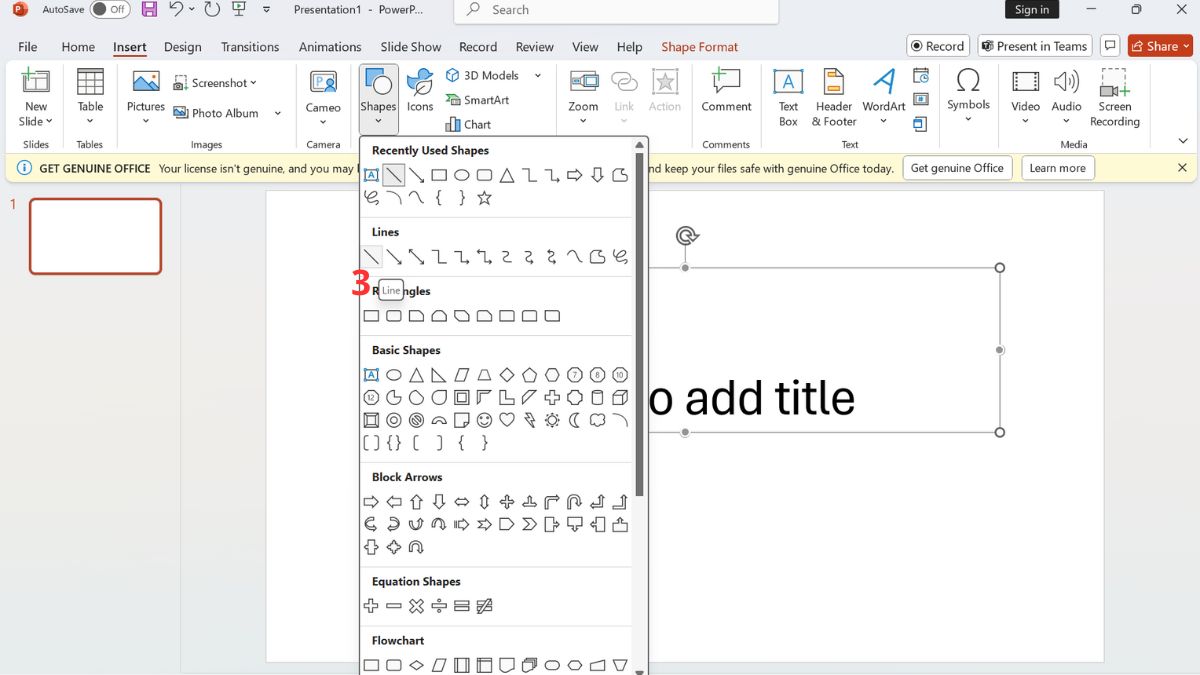The height and width of the screenshot is (675, 1200).
Task: Click the Record button at top right
Action: (939, 46)
